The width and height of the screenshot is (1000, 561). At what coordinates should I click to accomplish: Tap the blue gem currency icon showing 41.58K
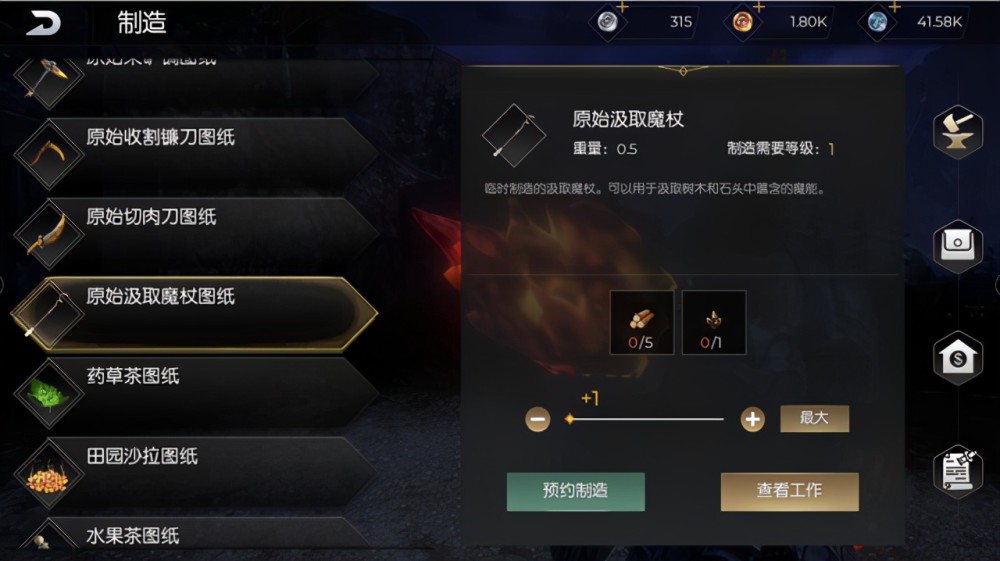pyautogui.click(x=878, y=22)
